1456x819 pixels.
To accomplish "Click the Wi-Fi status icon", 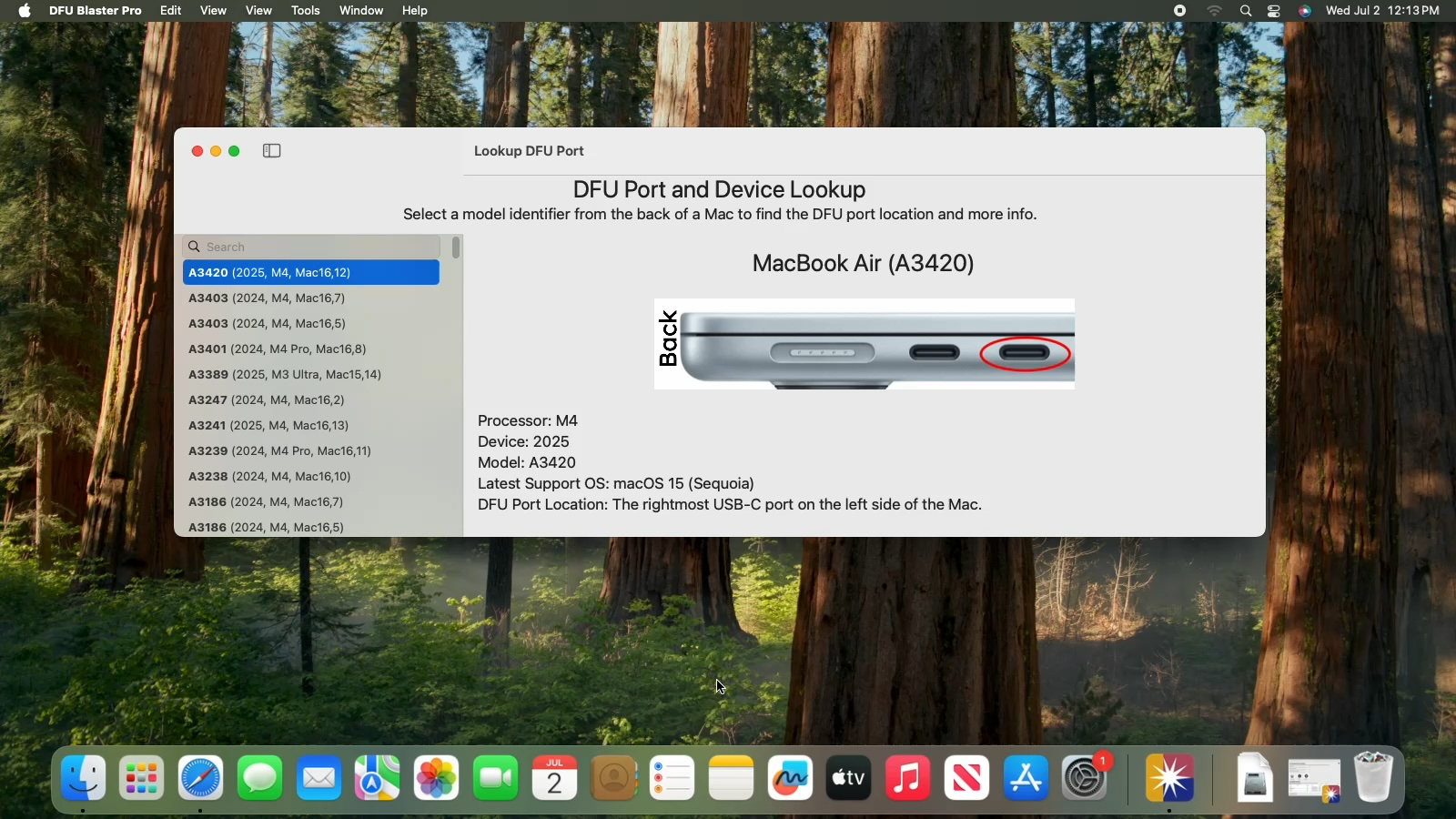I will [x=1215, y=11].
